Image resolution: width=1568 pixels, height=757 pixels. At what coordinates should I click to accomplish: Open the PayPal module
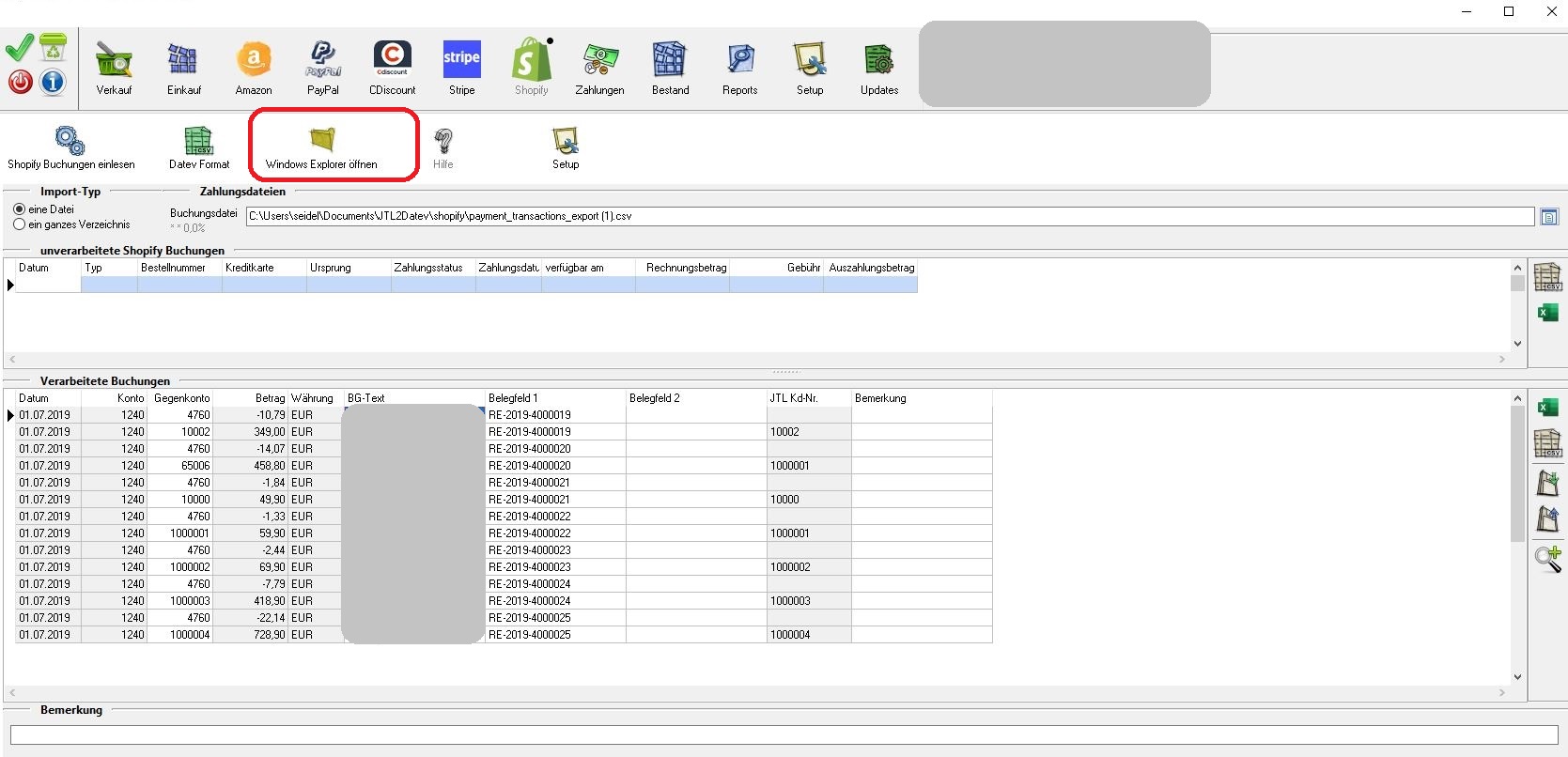point(322,68)
